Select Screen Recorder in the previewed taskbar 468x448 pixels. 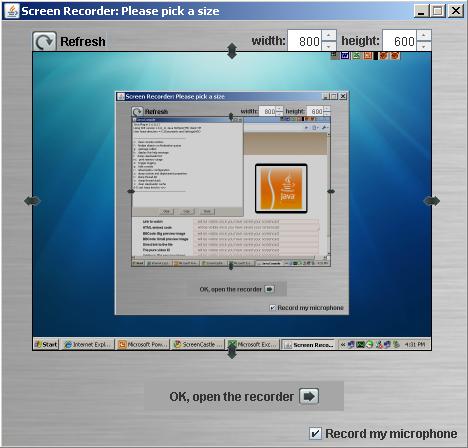coord(308,344)
